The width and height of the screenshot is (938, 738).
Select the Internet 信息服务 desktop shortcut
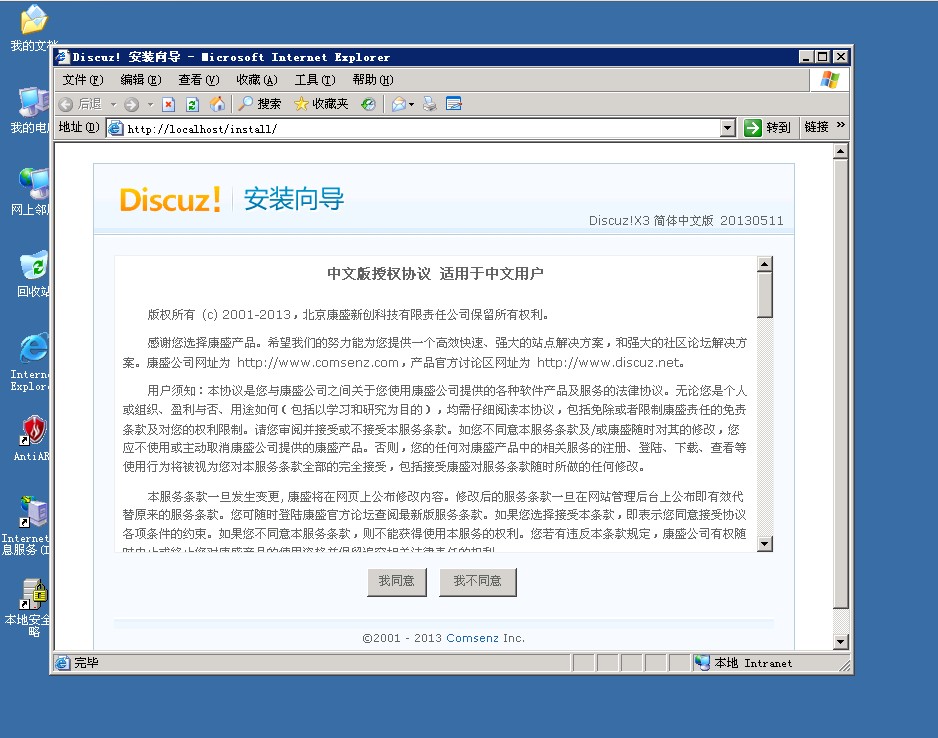(26, 525)
